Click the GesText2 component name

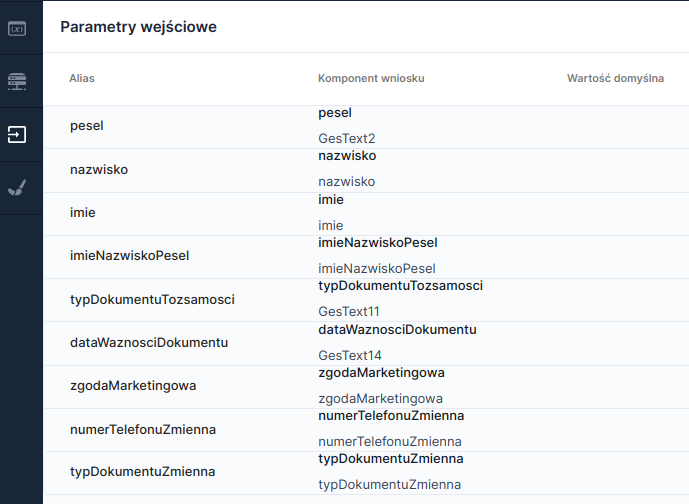pos(346,139)
